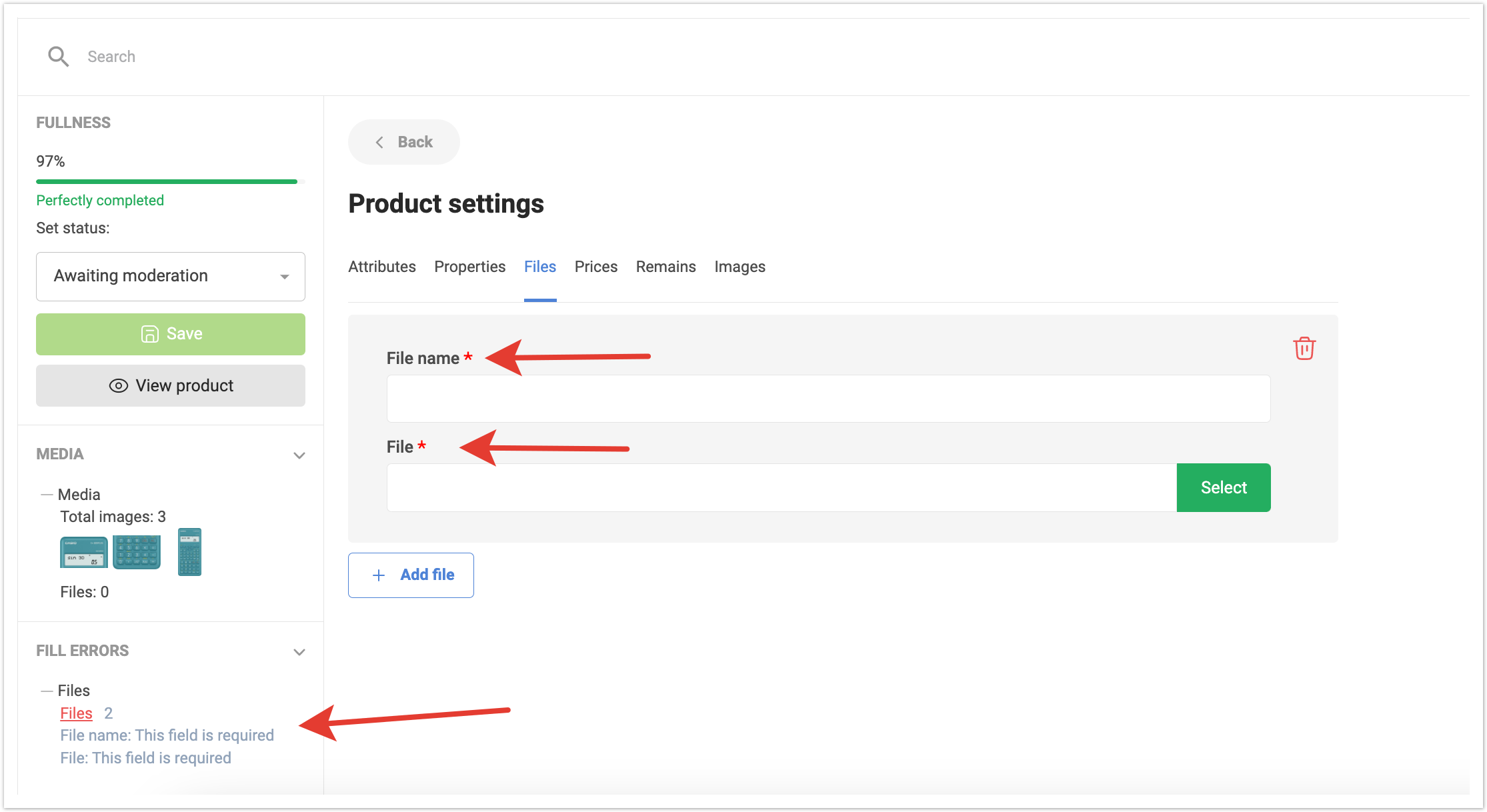
Task: Click the plus icon in Add file
Action: 378,575
